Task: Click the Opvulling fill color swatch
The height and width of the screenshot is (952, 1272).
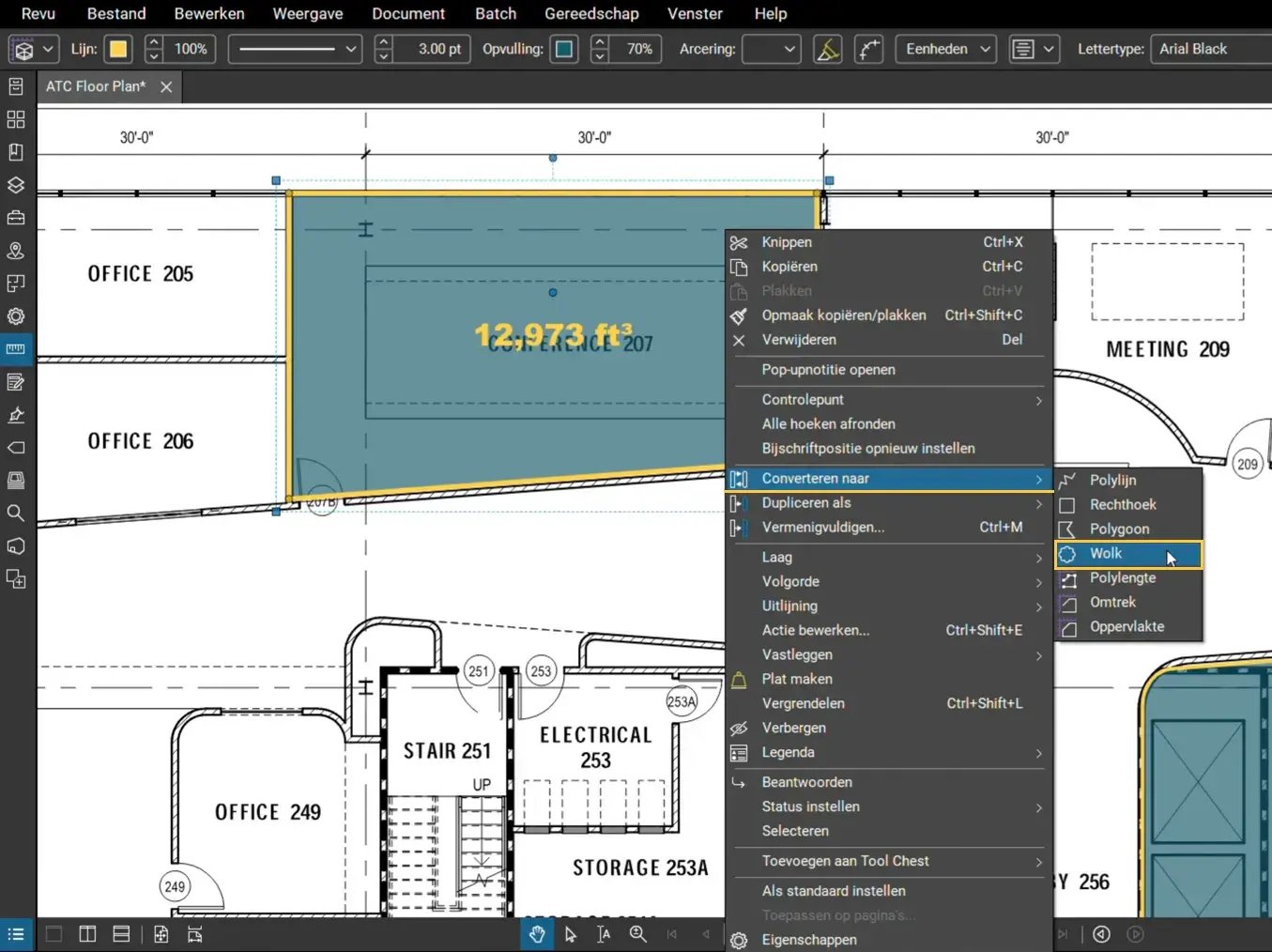Action: (564, 49)
